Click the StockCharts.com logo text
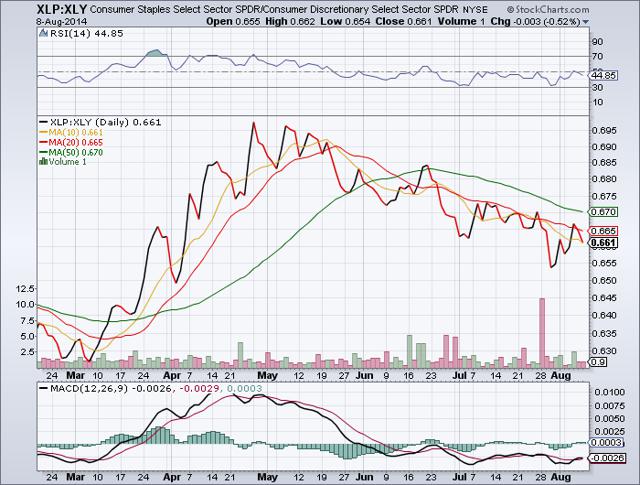640x485 pixels. [x=547, y=9]
